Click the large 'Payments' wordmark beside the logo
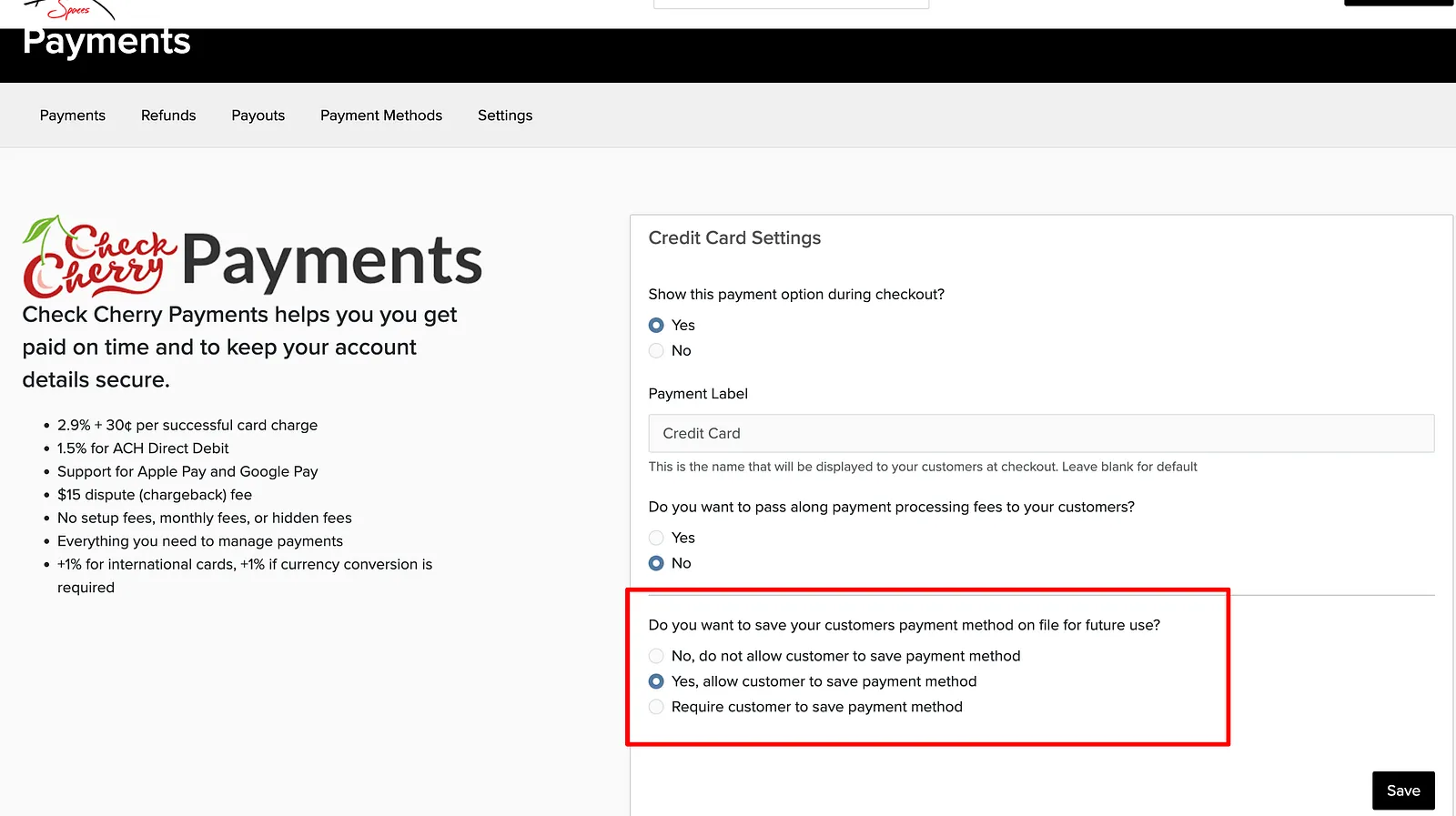 (x=332, y=262)
